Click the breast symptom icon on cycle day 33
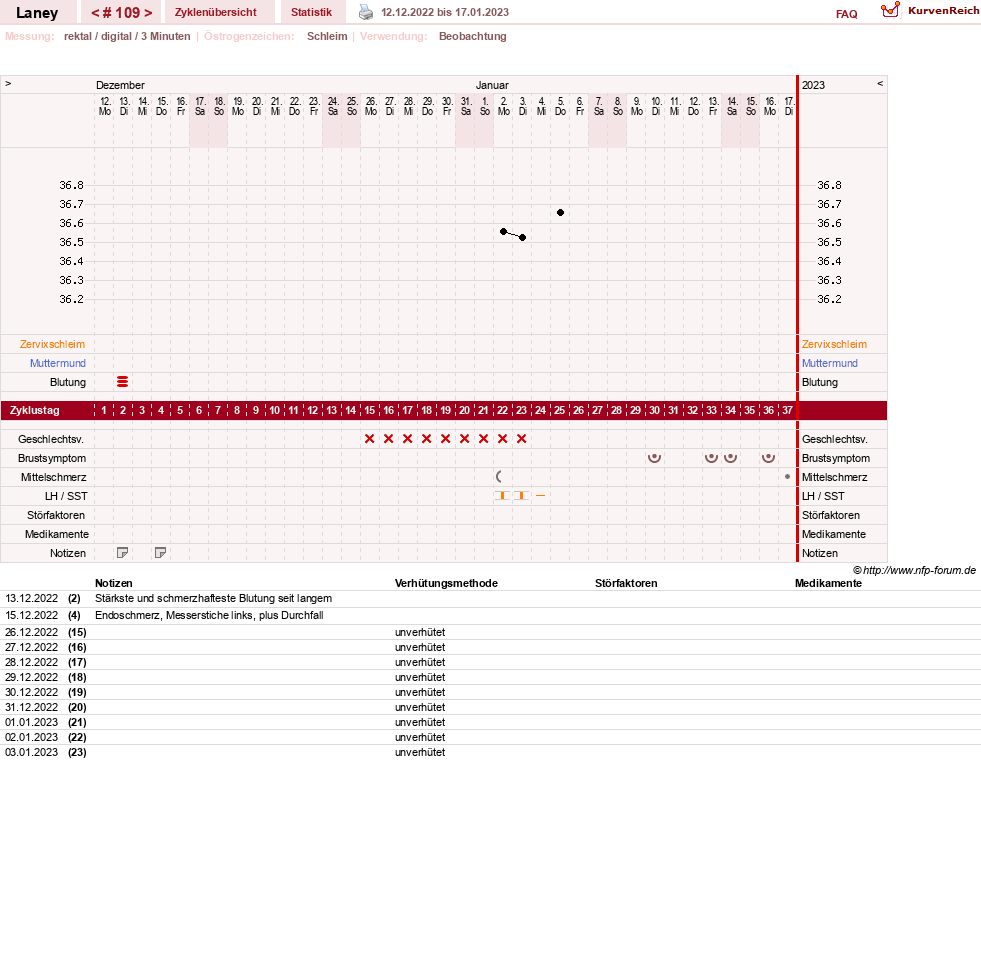981x962 pixels. (x=711, y=458)
